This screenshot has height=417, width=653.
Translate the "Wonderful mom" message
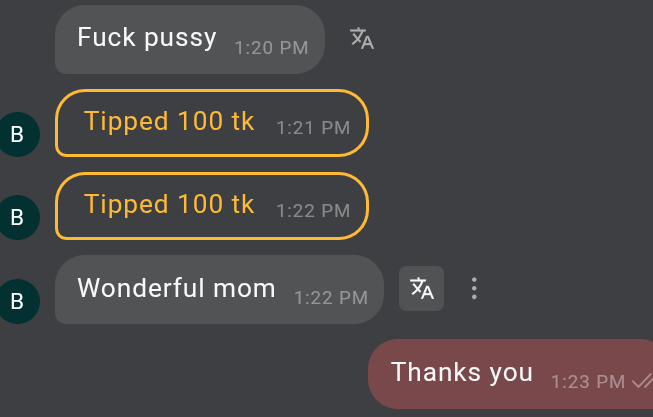422,289
